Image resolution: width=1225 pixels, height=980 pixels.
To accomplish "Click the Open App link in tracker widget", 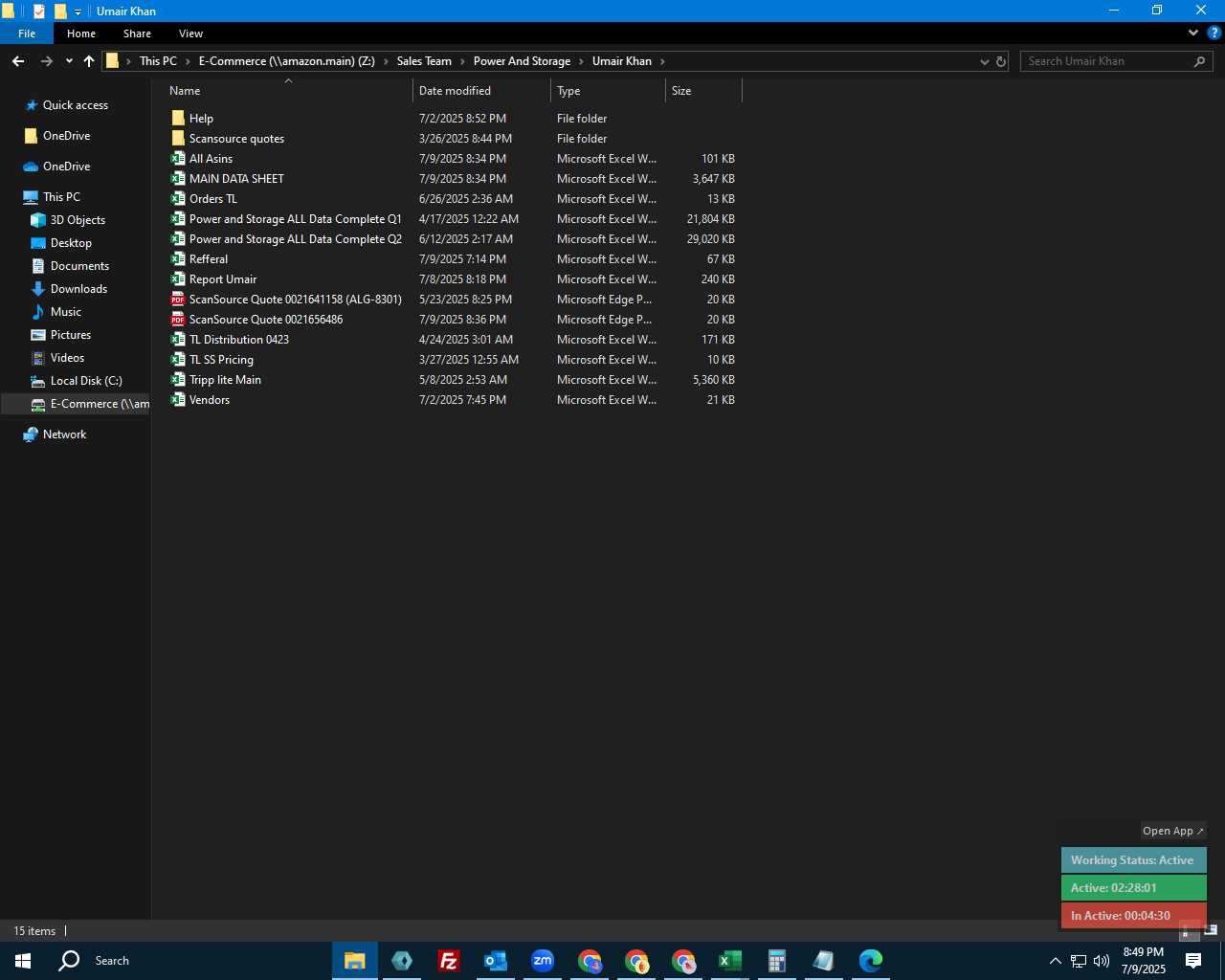I will 1172,831.
